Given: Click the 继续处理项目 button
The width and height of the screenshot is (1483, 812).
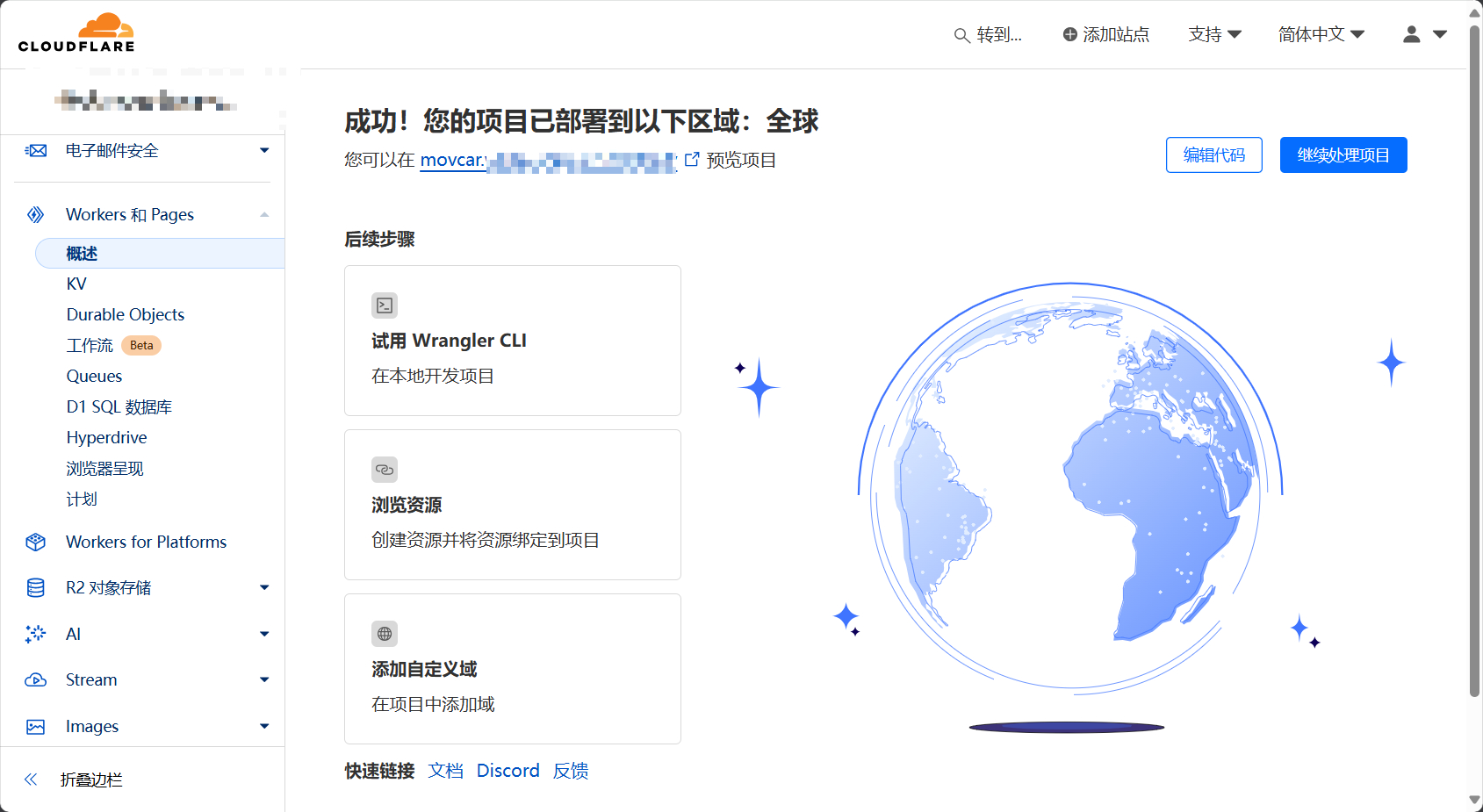Looking at the screenshot, I should (1343, 154).
